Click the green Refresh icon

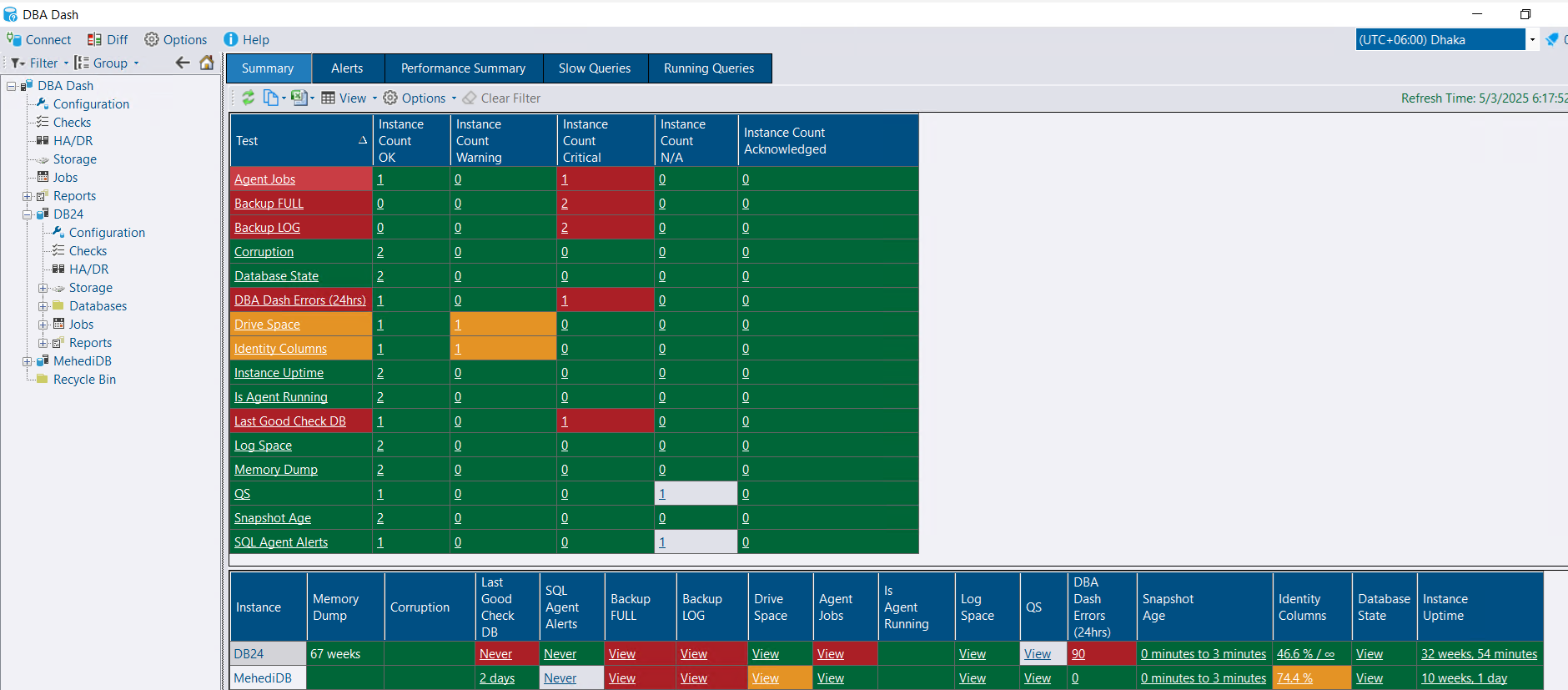[x=249, y=98]
